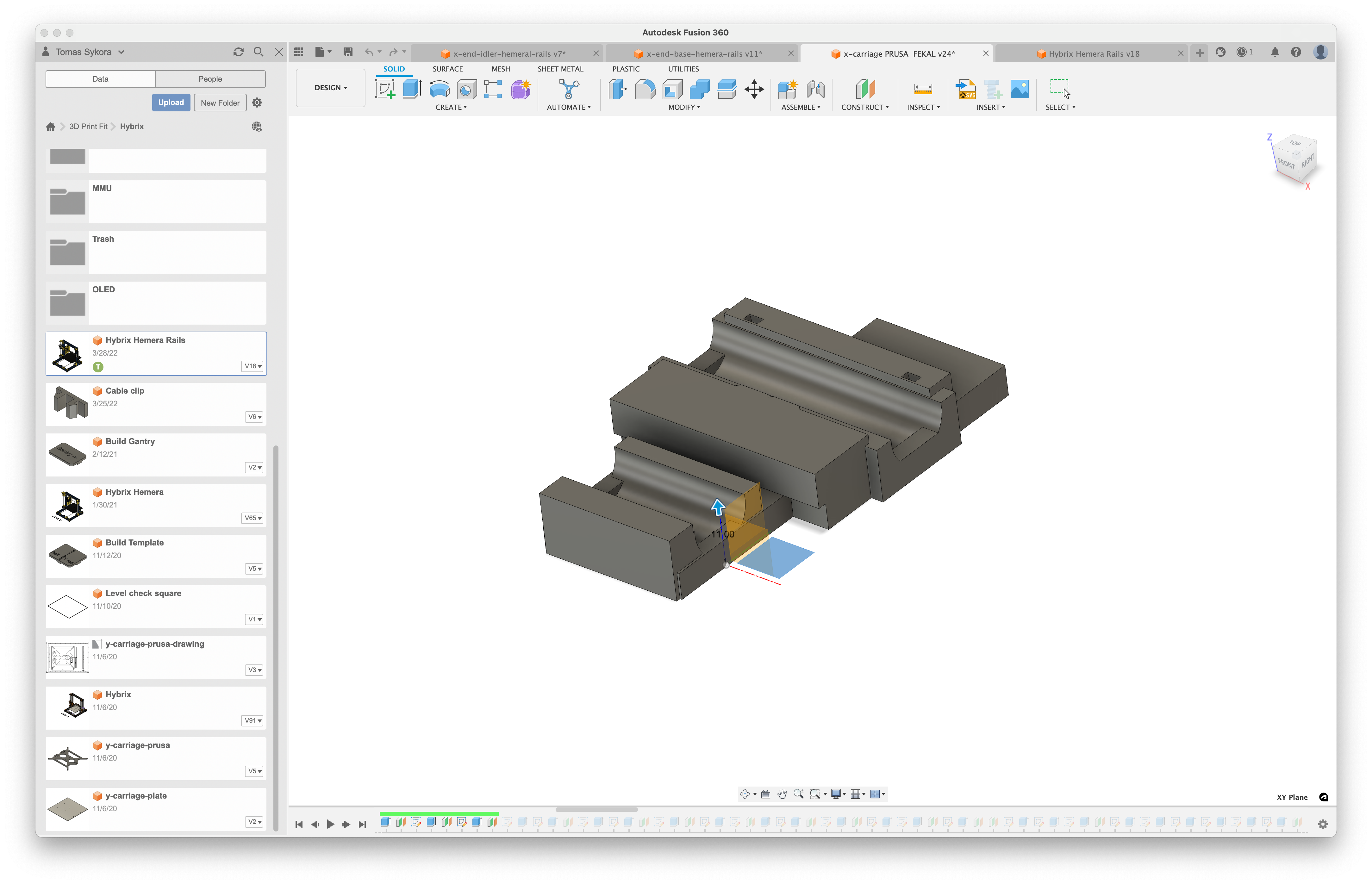Switch to the SURFACE tab
The image size is (1372, 884).
click(x=448, y=69)
